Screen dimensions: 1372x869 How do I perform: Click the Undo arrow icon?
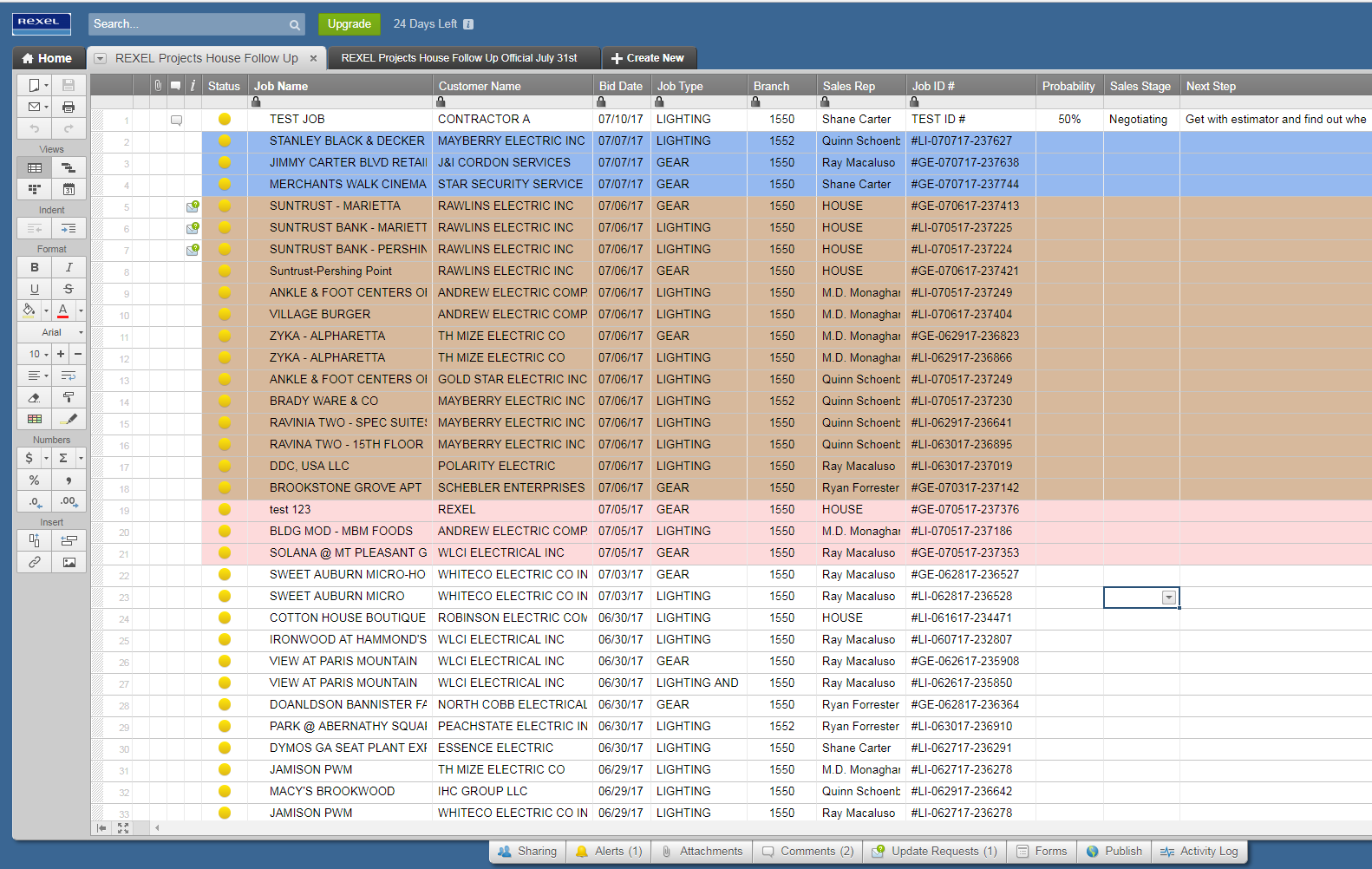click(x=34, y=128)
